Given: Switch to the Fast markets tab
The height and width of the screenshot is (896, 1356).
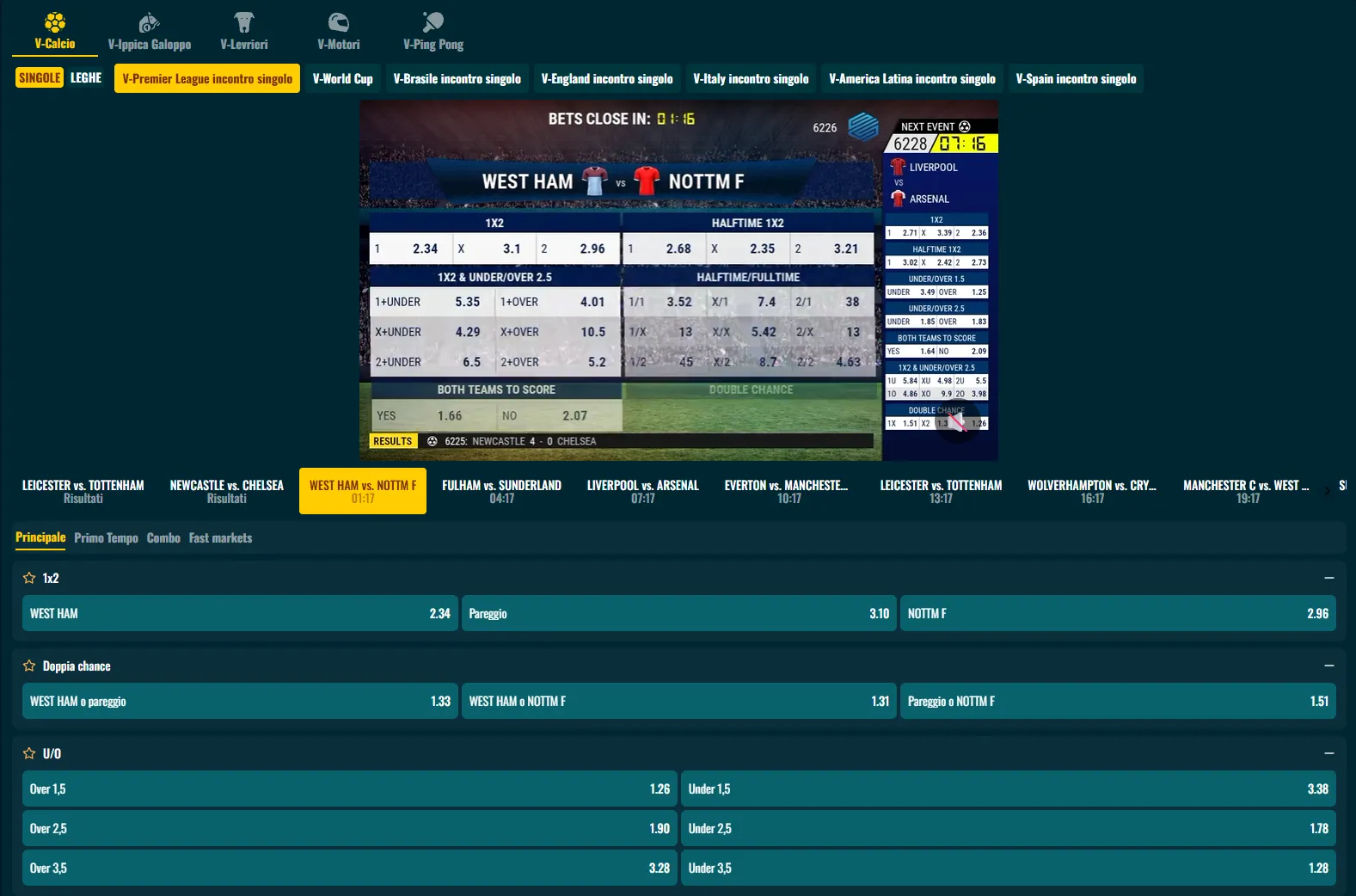Looking at the screenshot, I should coord(220,537).
